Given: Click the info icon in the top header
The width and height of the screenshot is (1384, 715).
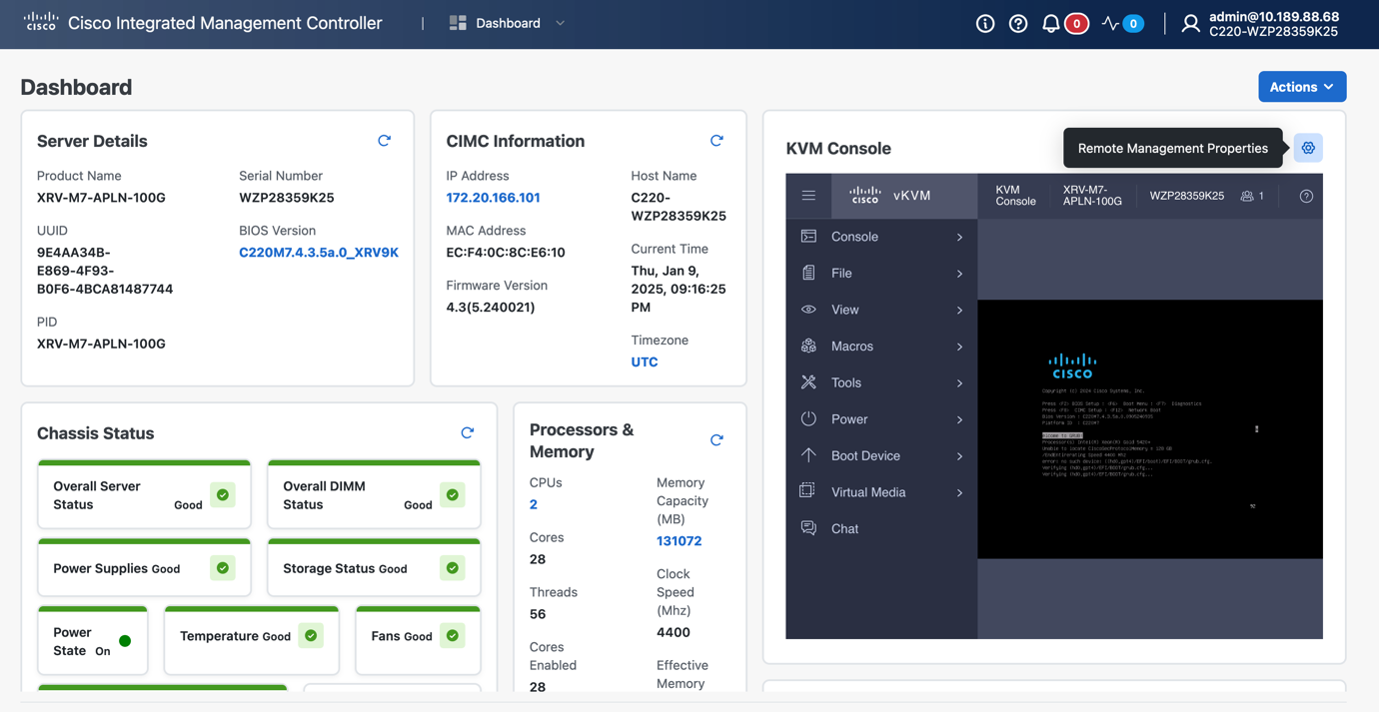Looking at the screenshot, I should click(x=985, y=24).
